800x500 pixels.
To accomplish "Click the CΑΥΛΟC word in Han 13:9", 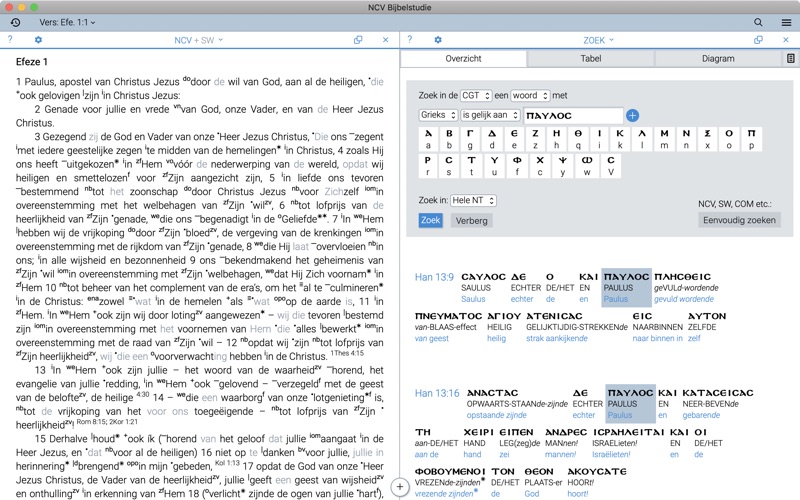I will click(x=483, y=277).
